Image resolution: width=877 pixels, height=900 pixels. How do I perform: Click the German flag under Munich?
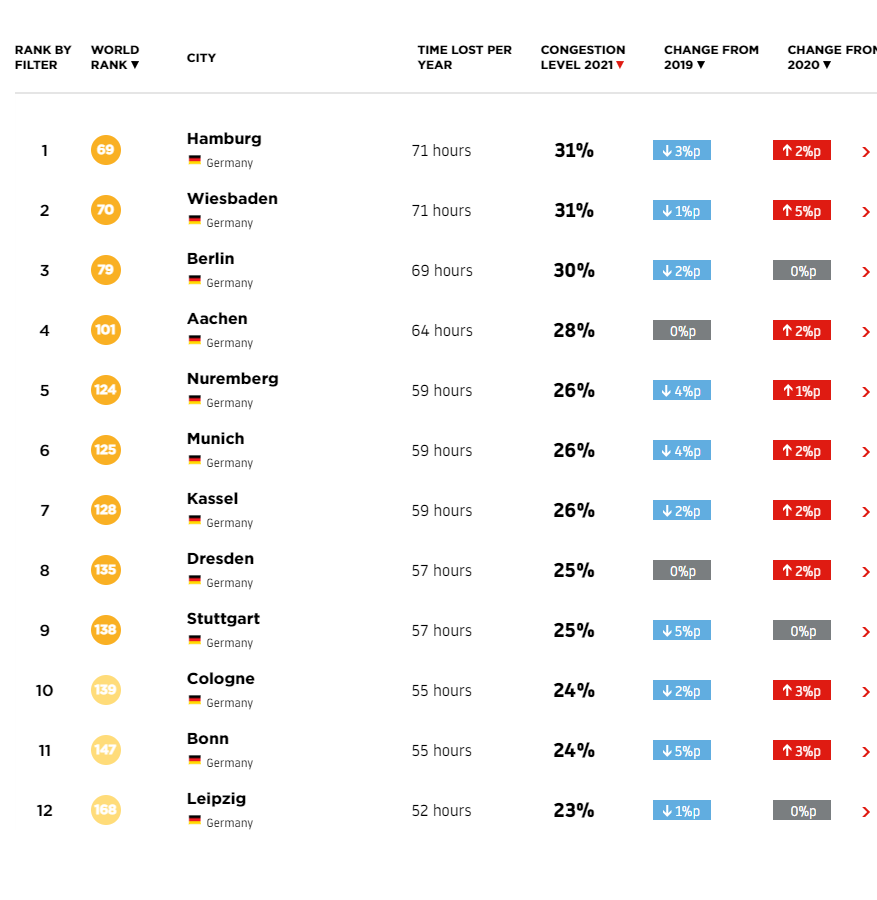(x=195, y=461)
